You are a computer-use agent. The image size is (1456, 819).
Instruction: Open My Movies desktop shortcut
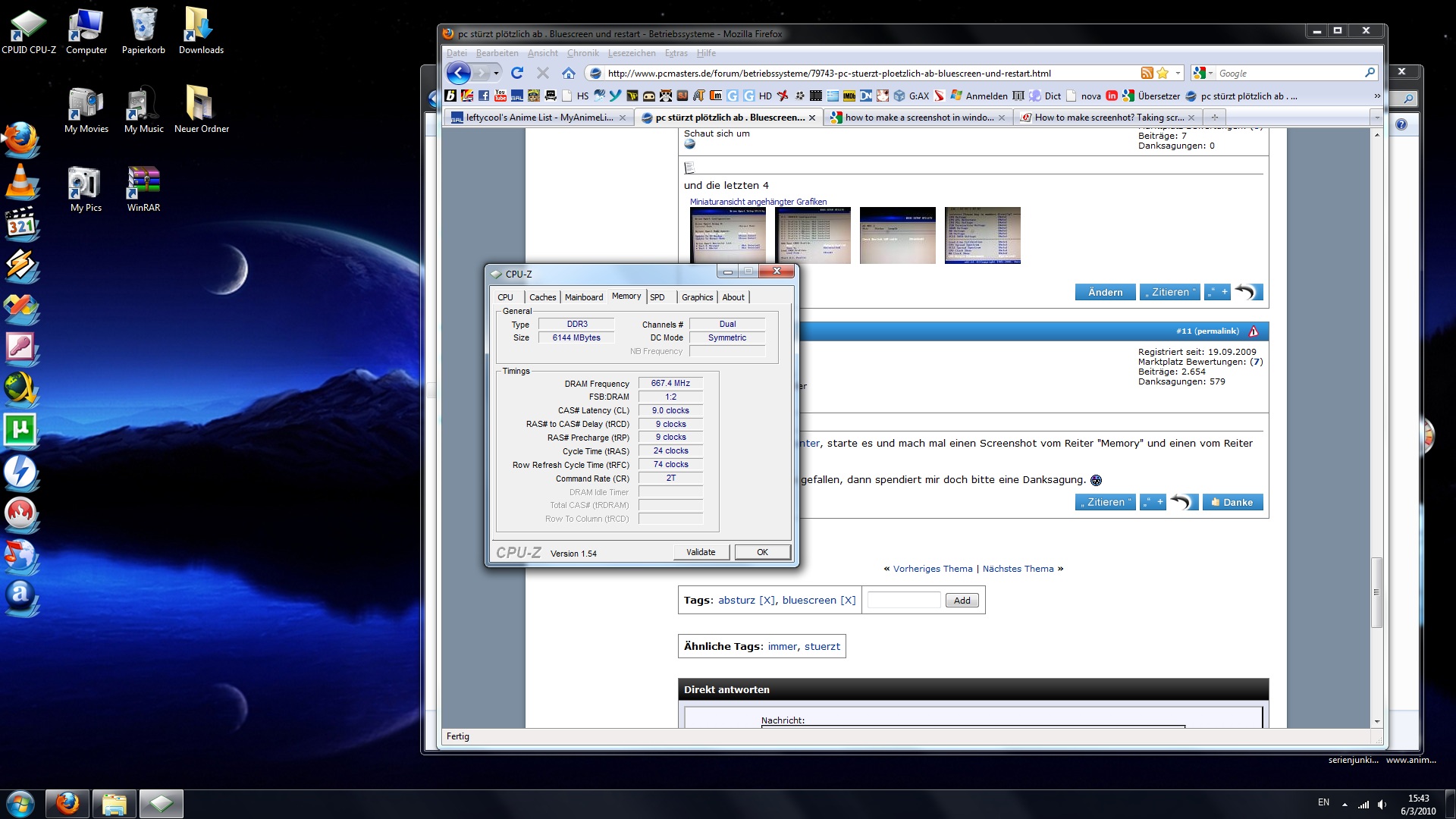pyautogui.click(x=86, y=110)
